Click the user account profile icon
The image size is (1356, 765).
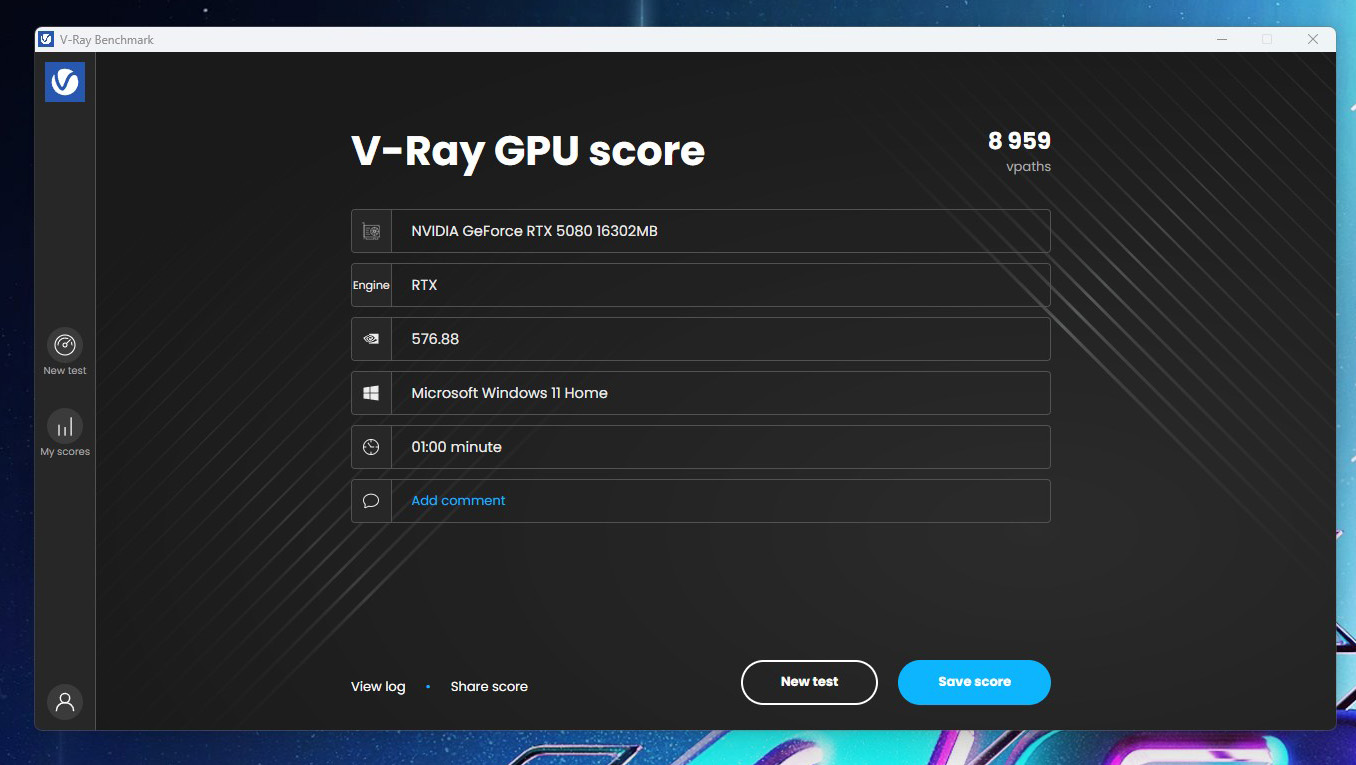[65, 702]
